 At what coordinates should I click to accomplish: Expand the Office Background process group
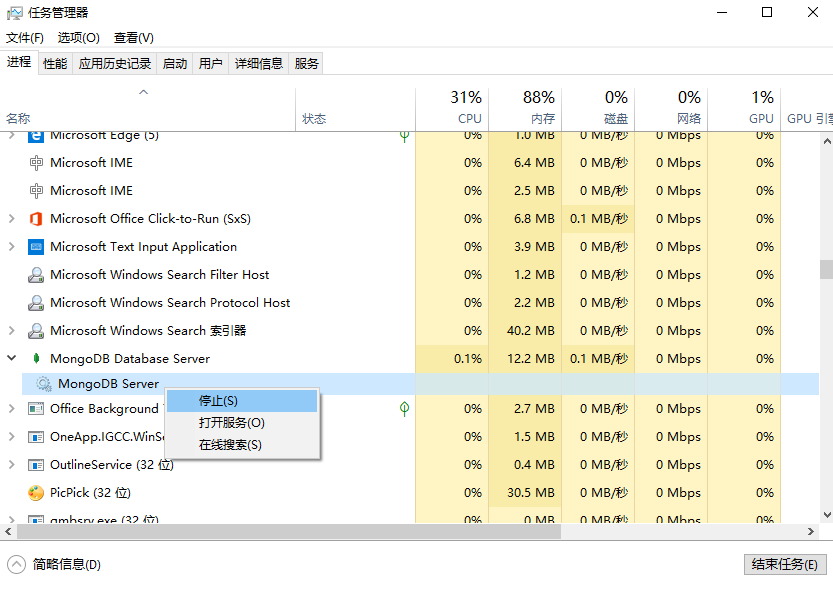click(11, 409)
